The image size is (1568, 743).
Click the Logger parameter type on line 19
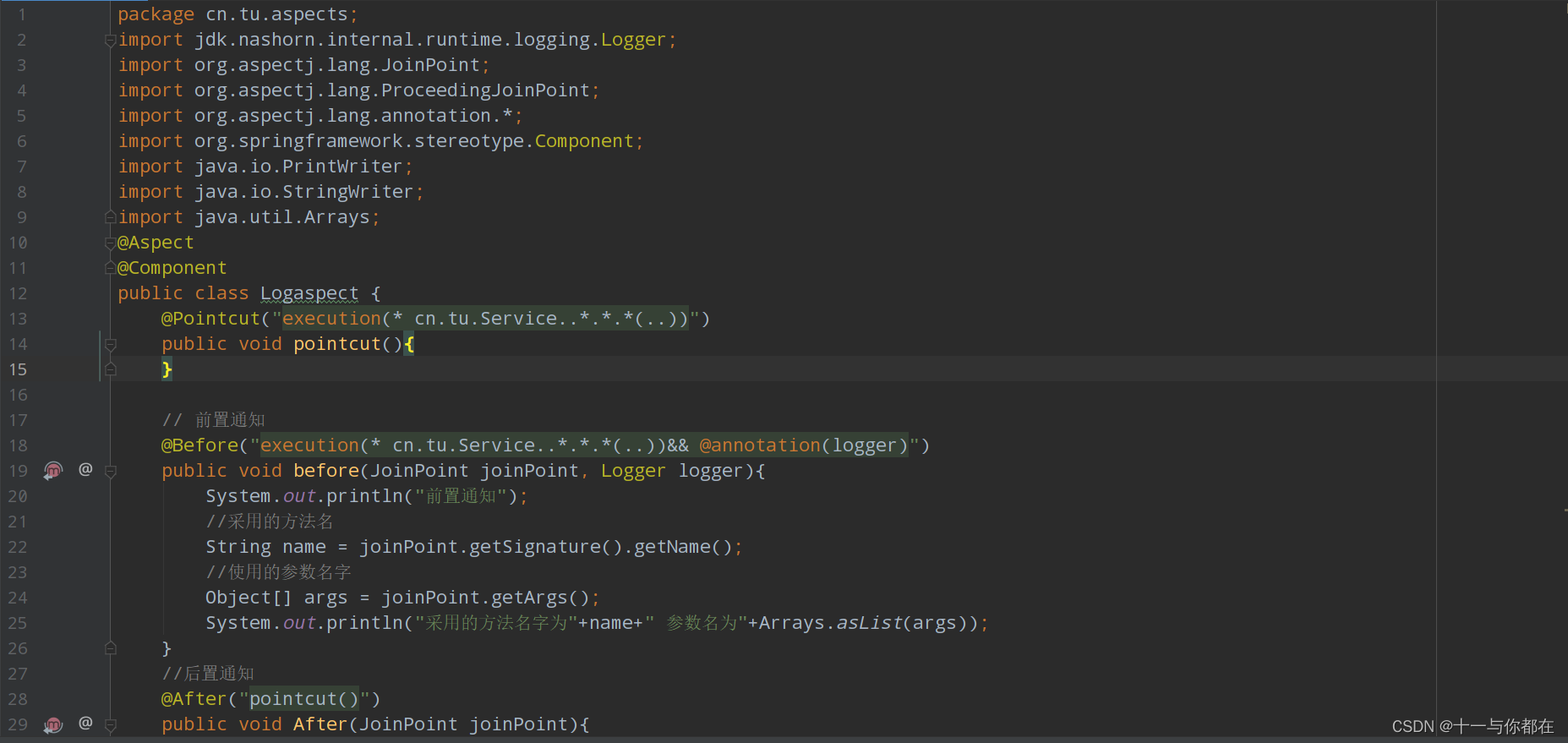tap(633, 471)
